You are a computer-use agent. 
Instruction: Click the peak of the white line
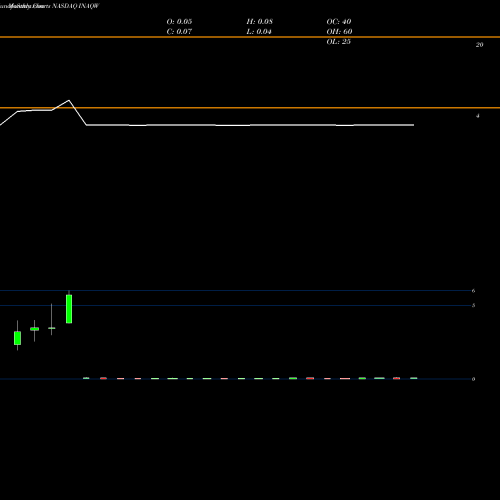(69, 100)
